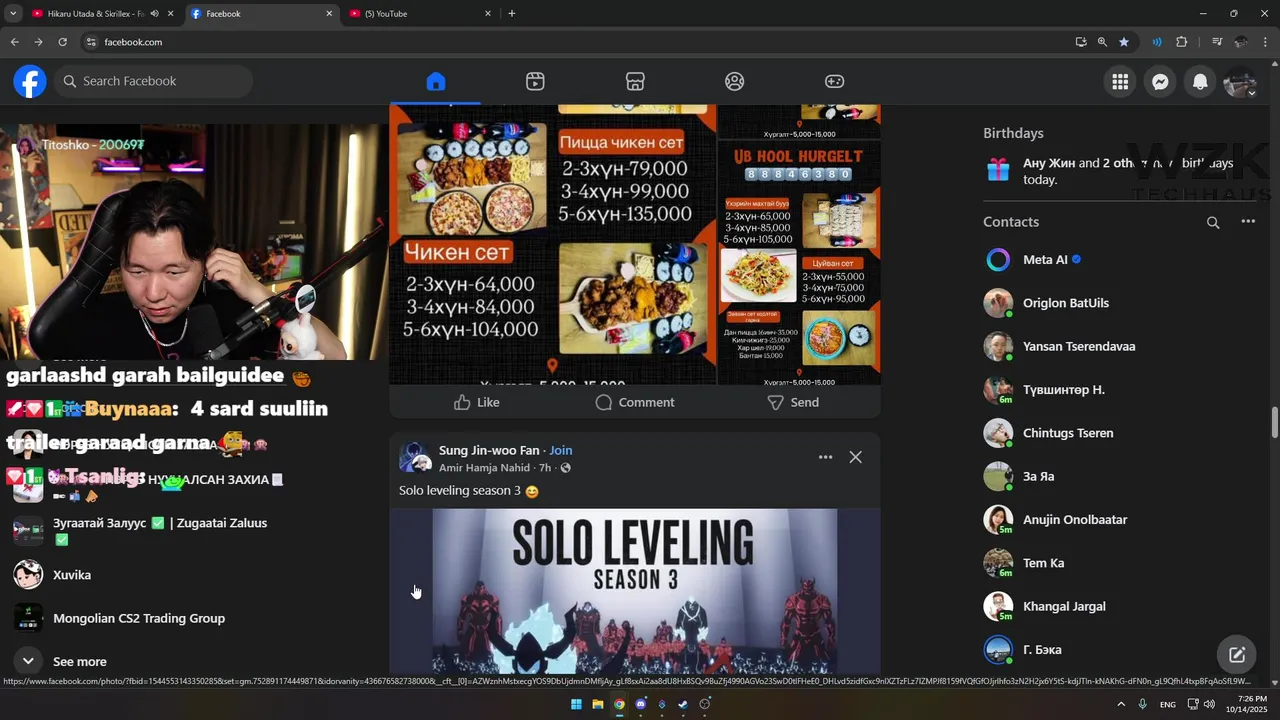The image size is (1280, 720).
Task: Open the Contacts options menu
Action: [1248, 222]
